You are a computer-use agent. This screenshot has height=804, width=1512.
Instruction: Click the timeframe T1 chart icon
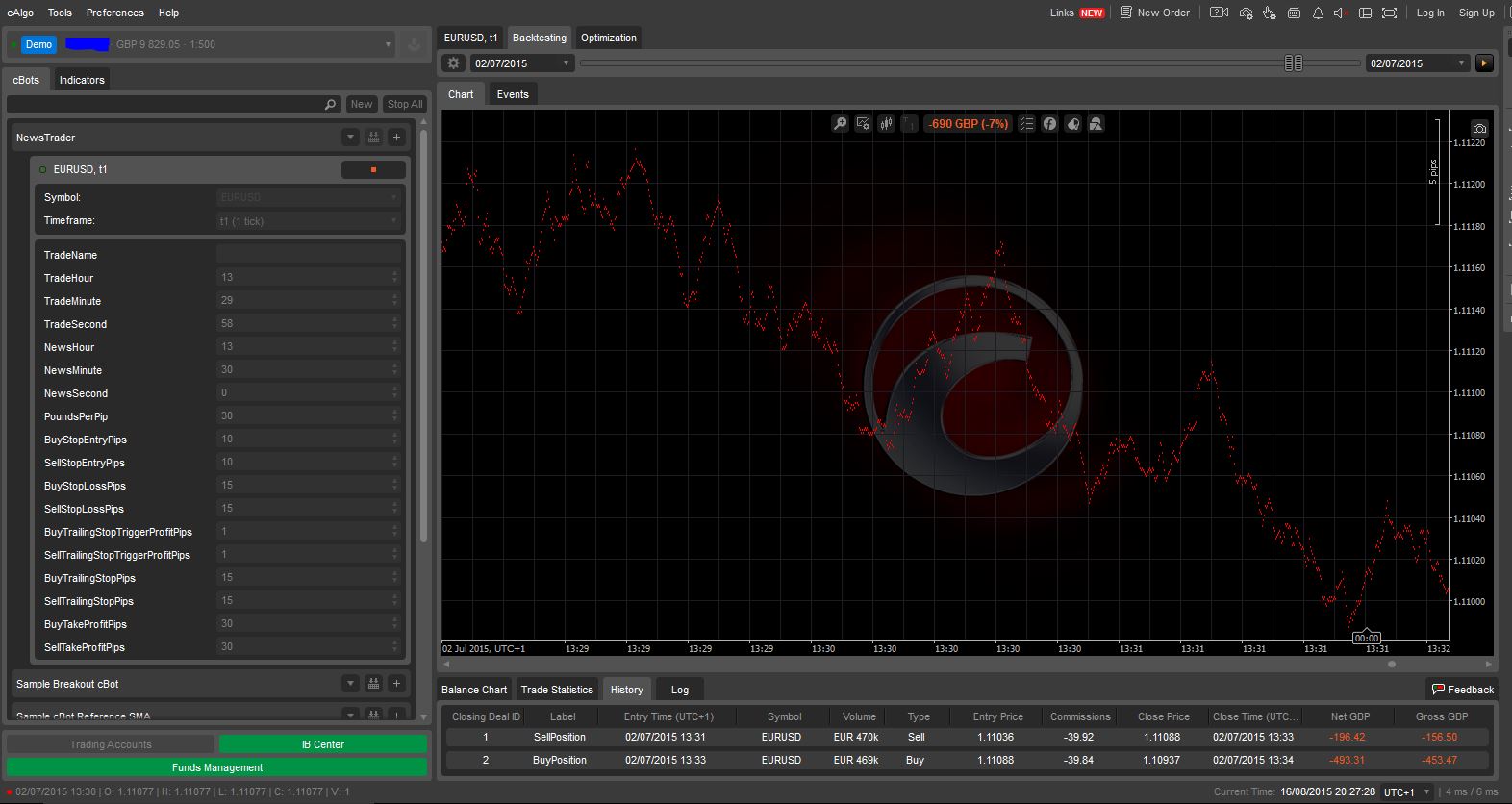point(909,123)
